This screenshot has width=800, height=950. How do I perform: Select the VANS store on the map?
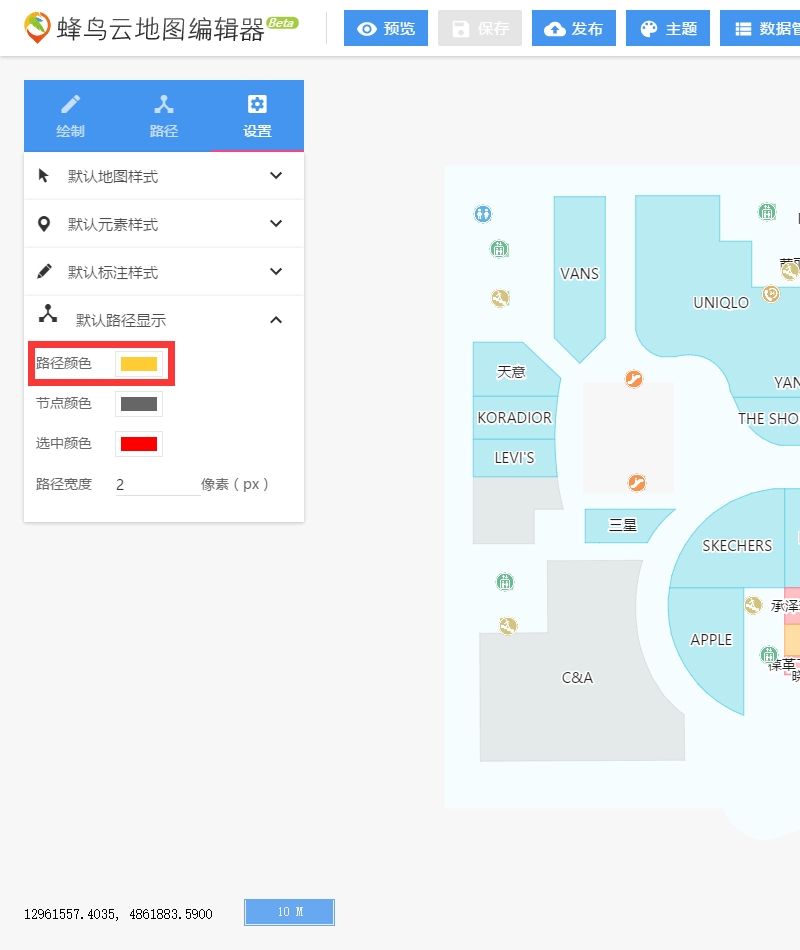(579, 274)
